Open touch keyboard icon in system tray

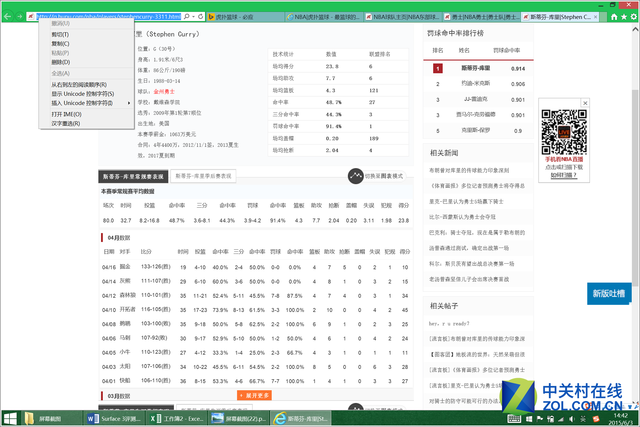(514, 418)
